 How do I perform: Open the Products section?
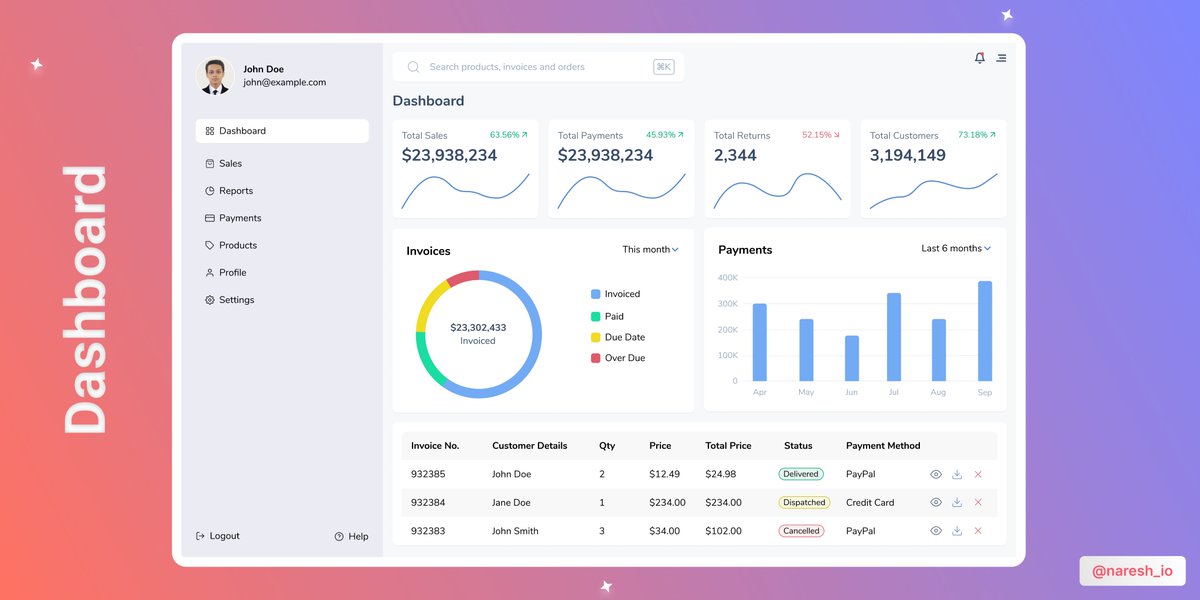239,245
